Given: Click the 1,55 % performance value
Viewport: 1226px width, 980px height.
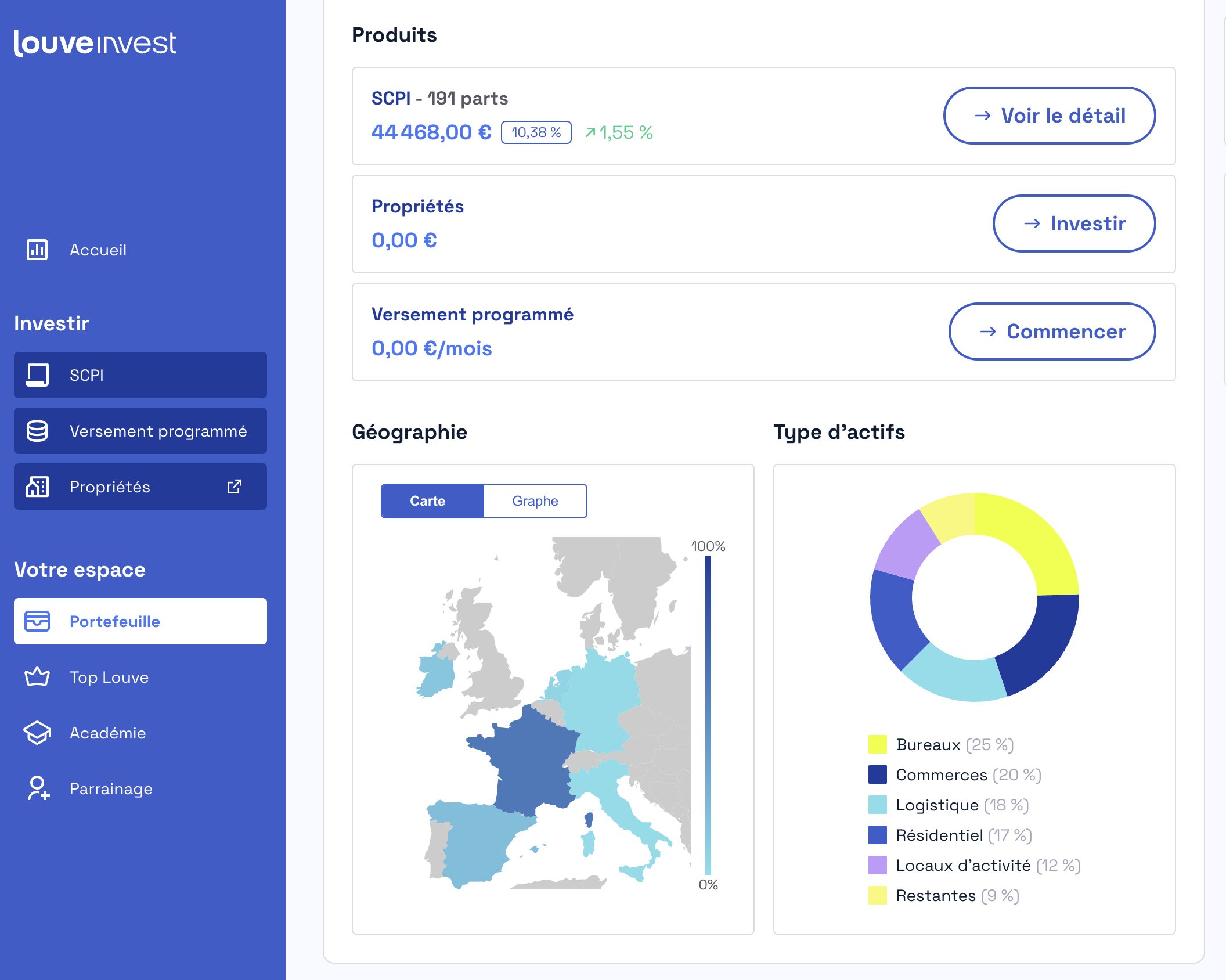Looking at the screenshot, I should (626, 132).
